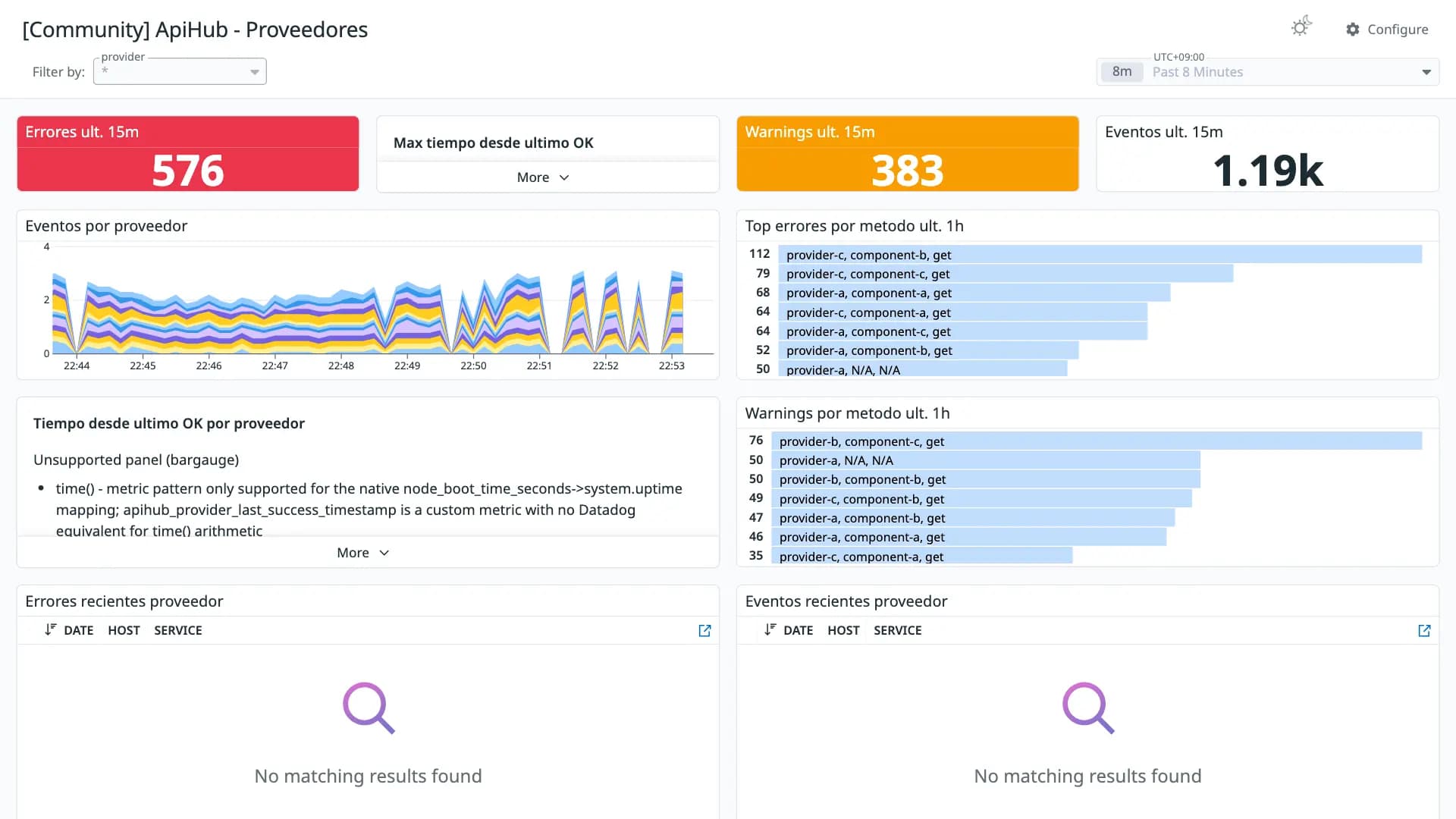The image size is (1456, 819).
Task: Expand More under Tiempo desde ultimo OK por proveedor
Action: (x=363, y=553)
